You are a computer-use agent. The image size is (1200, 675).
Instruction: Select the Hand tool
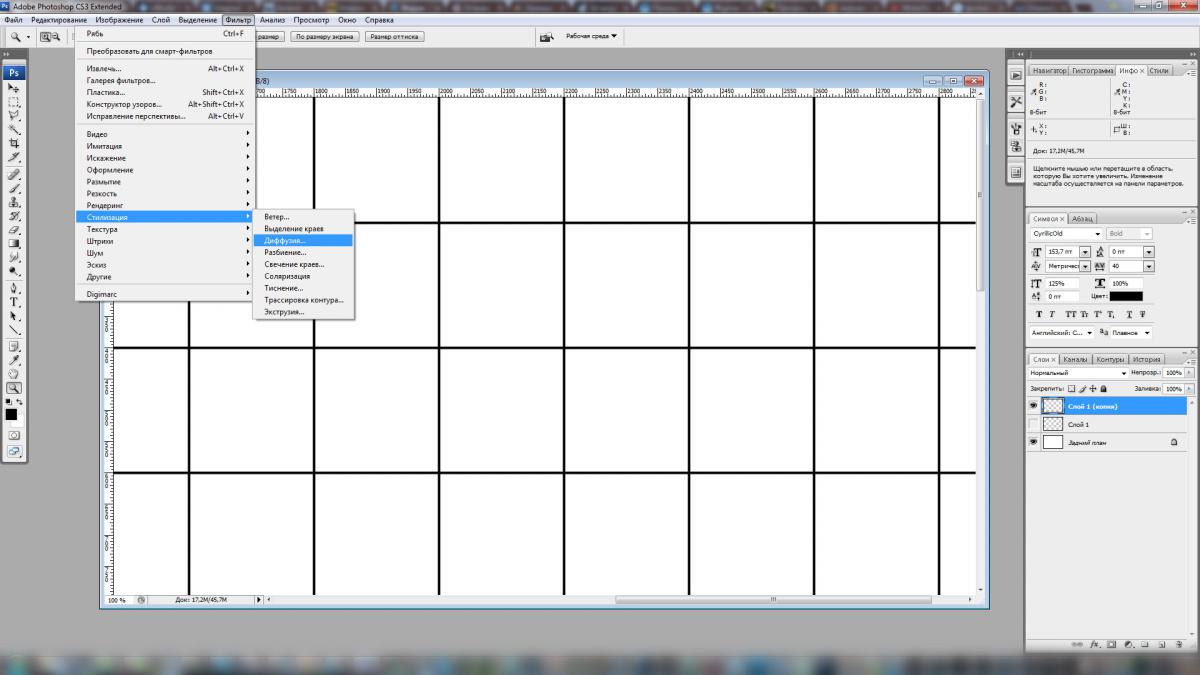point(15,373)
